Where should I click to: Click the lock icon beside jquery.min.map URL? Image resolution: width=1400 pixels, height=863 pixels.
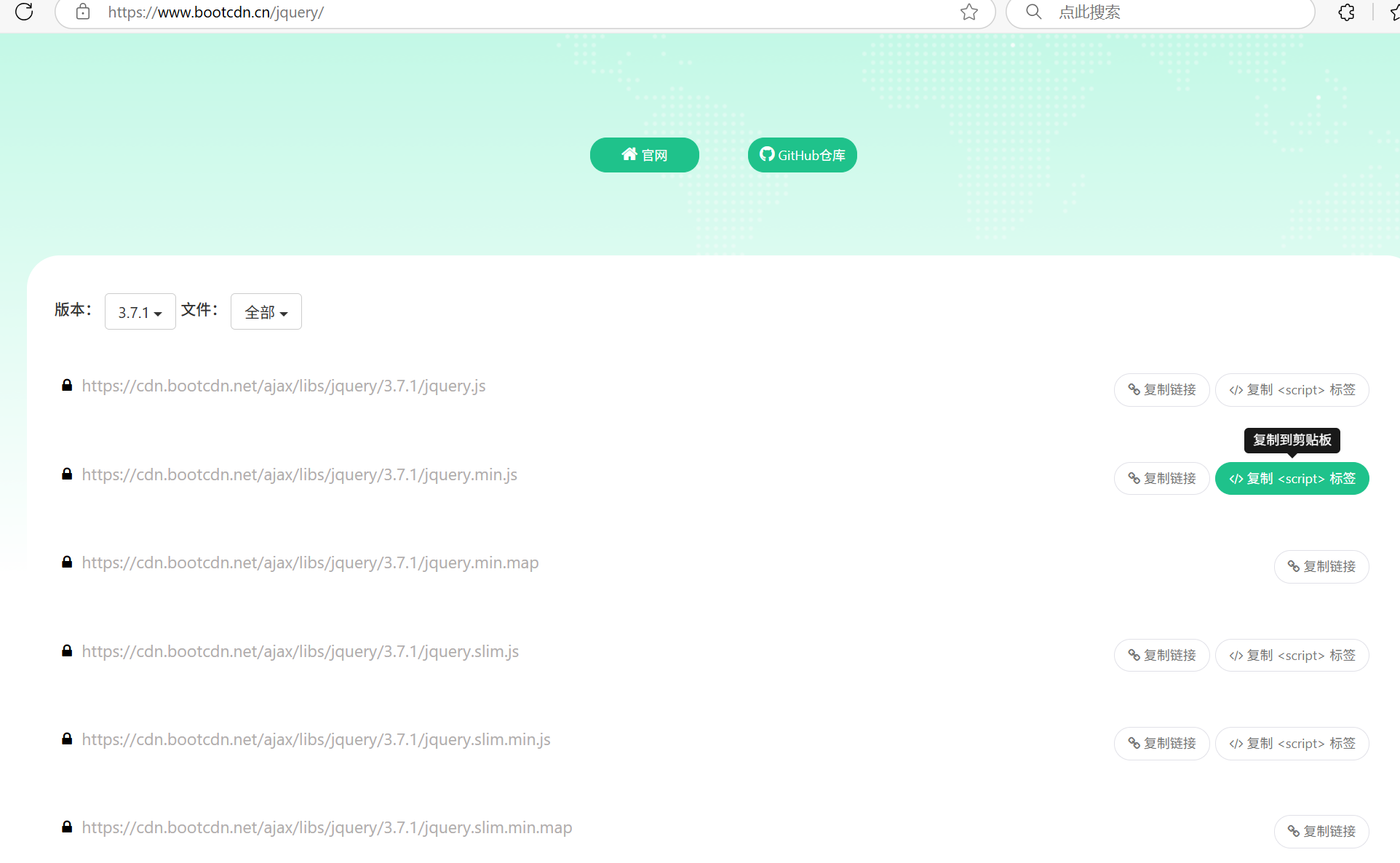point(67,562)
